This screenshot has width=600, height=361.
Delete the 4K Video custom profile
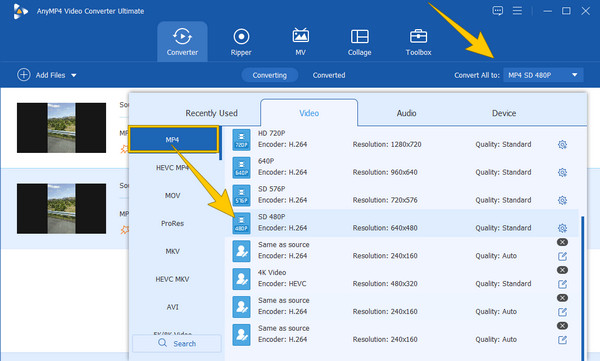tap(562, 270)
